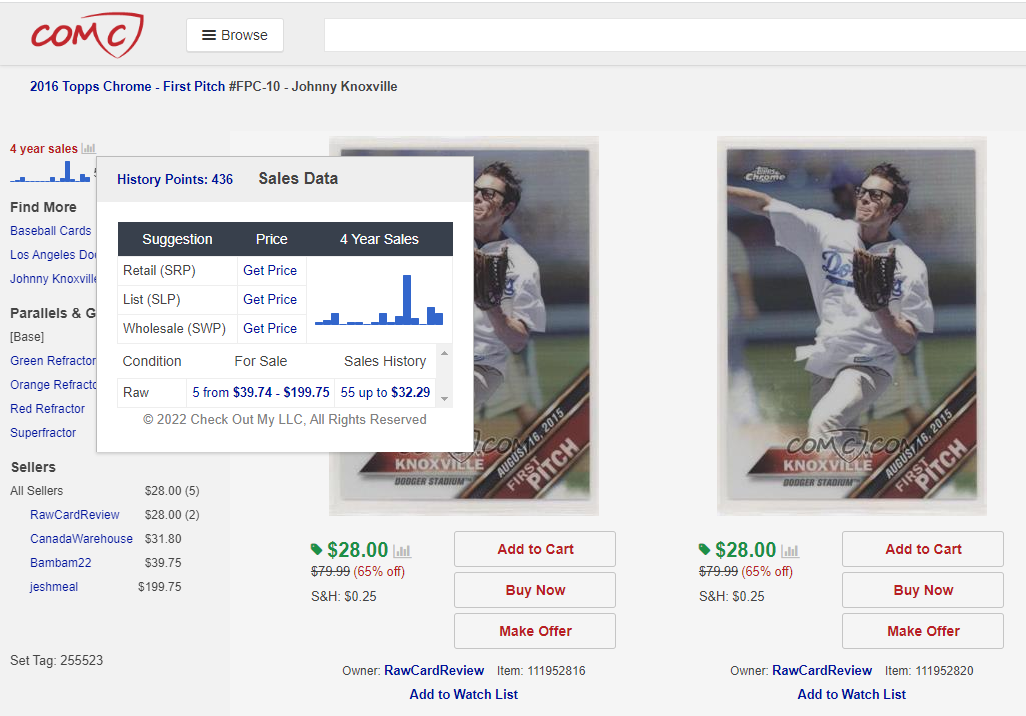1026x716 pixels.
Task: Add first card to cart
Action: click(x=535, y=549)
